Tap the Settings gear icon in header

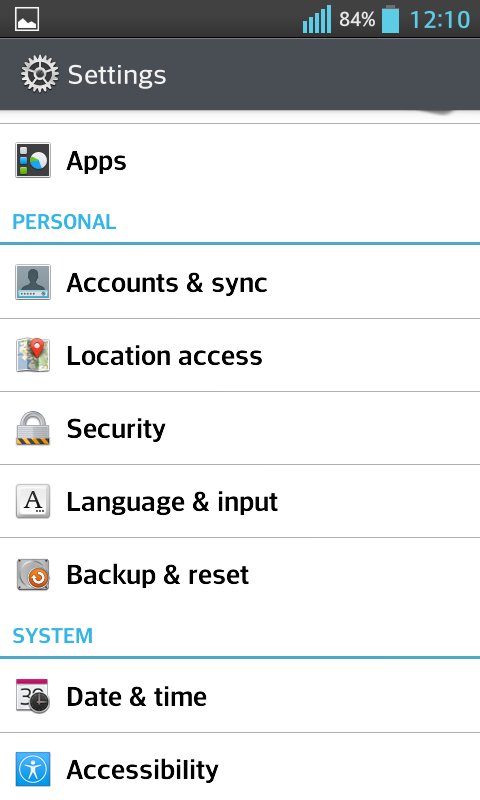point(39,74)
